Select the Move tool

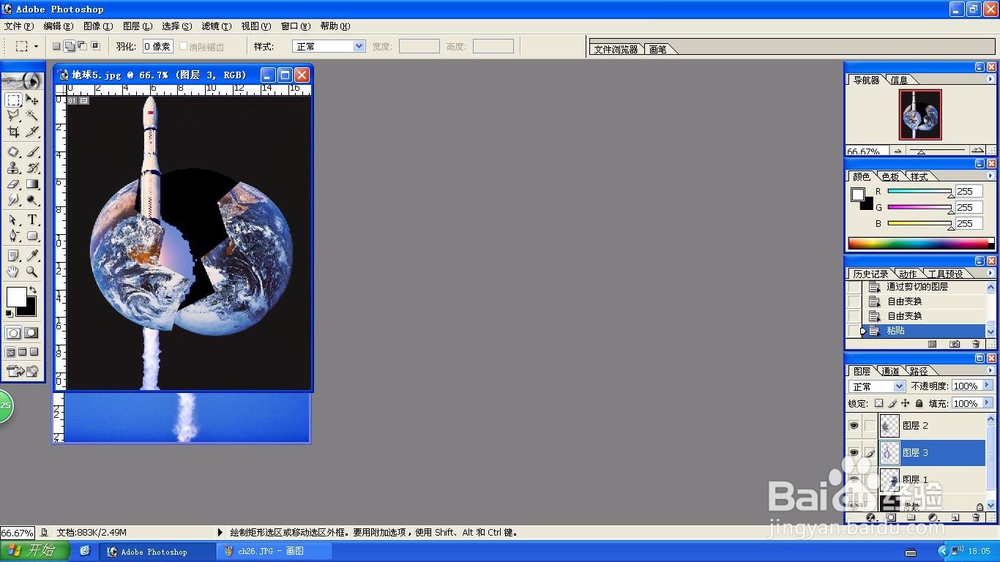coord(32,100)
